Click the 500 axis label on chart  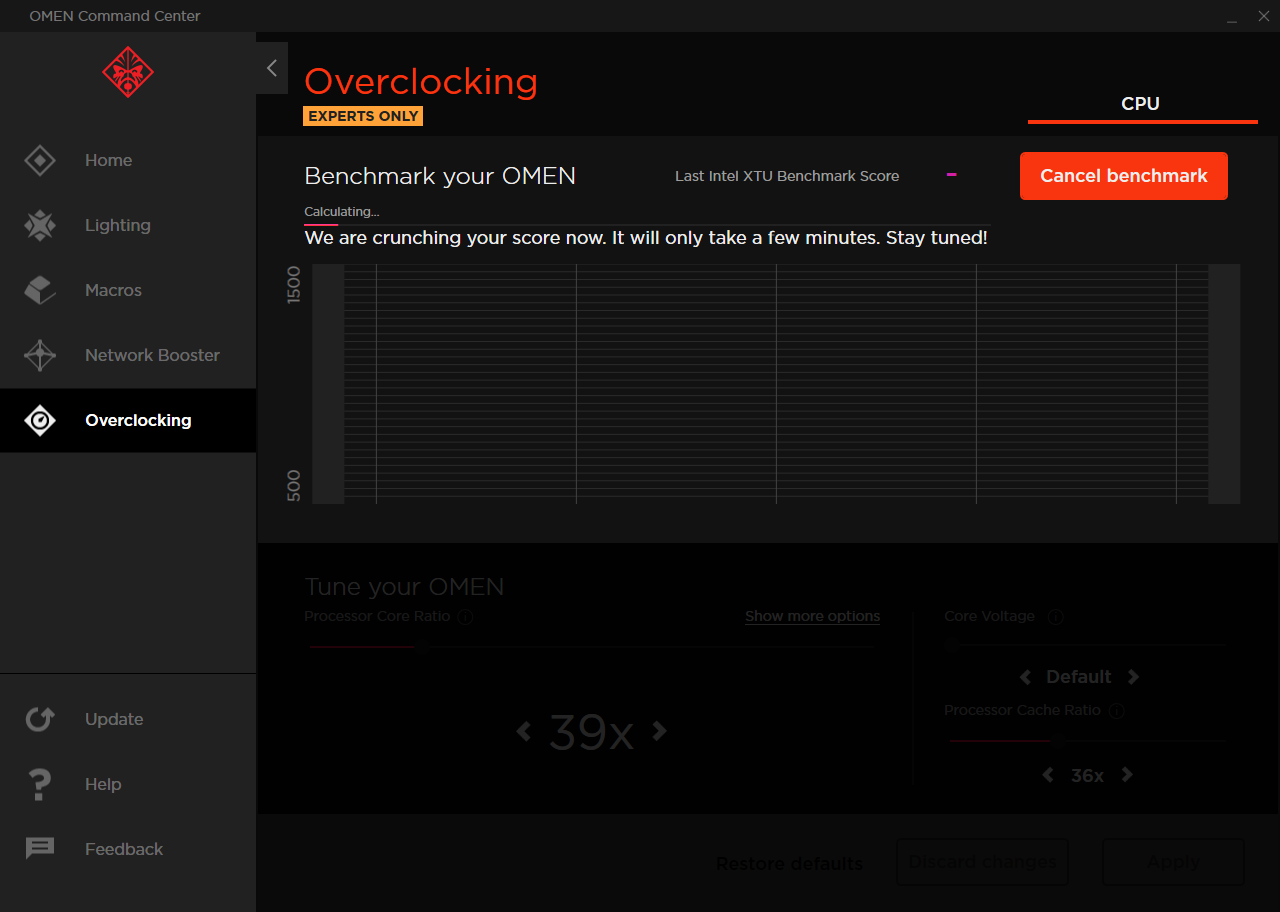coord(294,488)
